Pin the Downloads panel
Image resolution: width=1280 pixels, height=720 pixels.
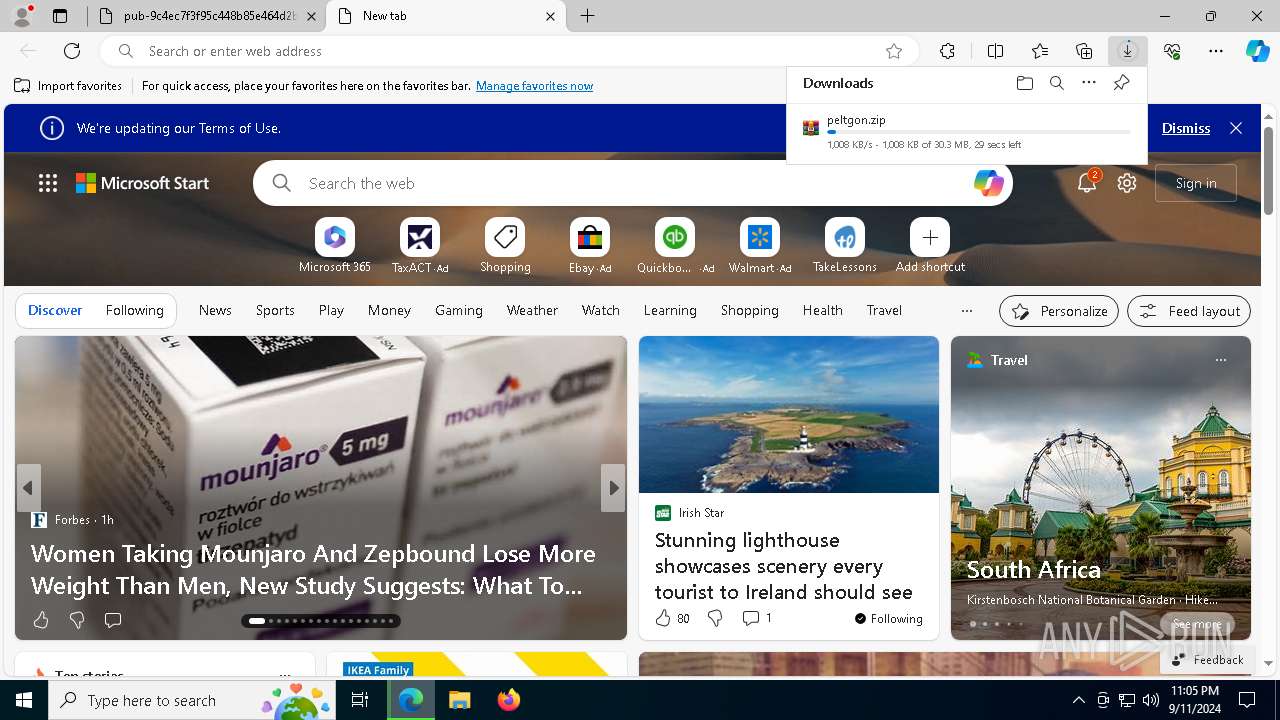click(x=1121, y=83)
